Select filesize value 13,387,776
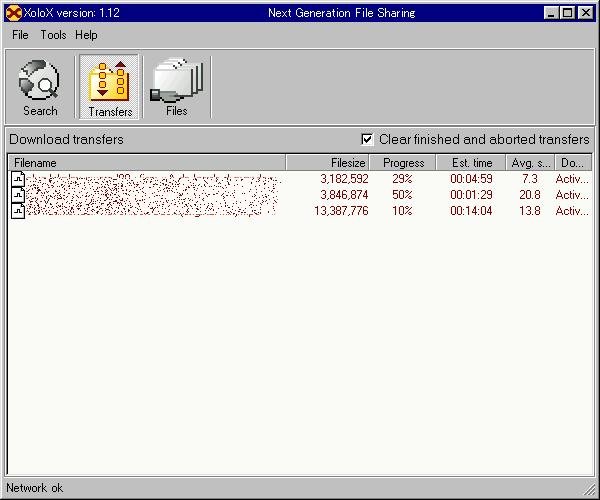This screenshot has height=500, width=600. (341, 211)
